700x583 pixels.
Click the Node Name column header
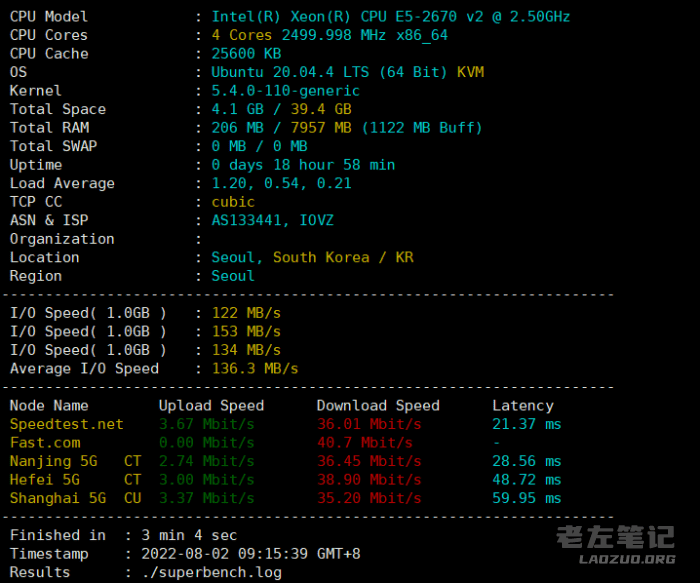pyautogui.click(x=49, y=405)
